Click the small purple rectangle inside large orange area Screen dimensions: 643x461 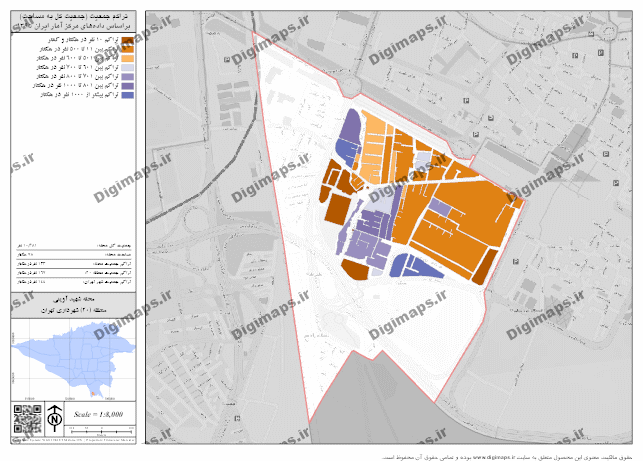point(441,208)
